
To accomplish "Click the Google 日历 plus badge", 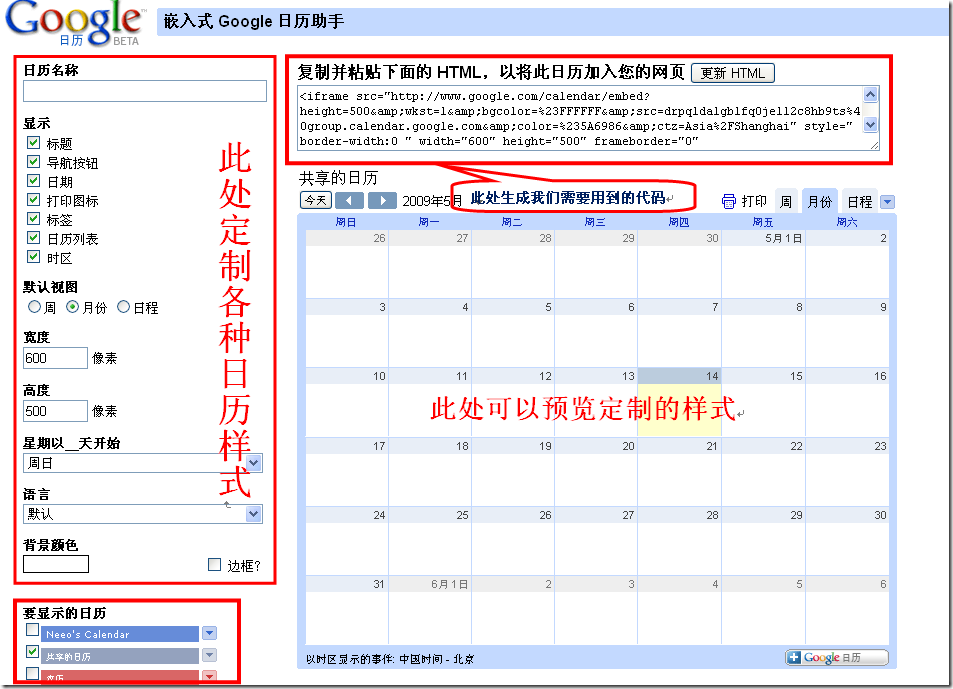I will click(837, 657).
